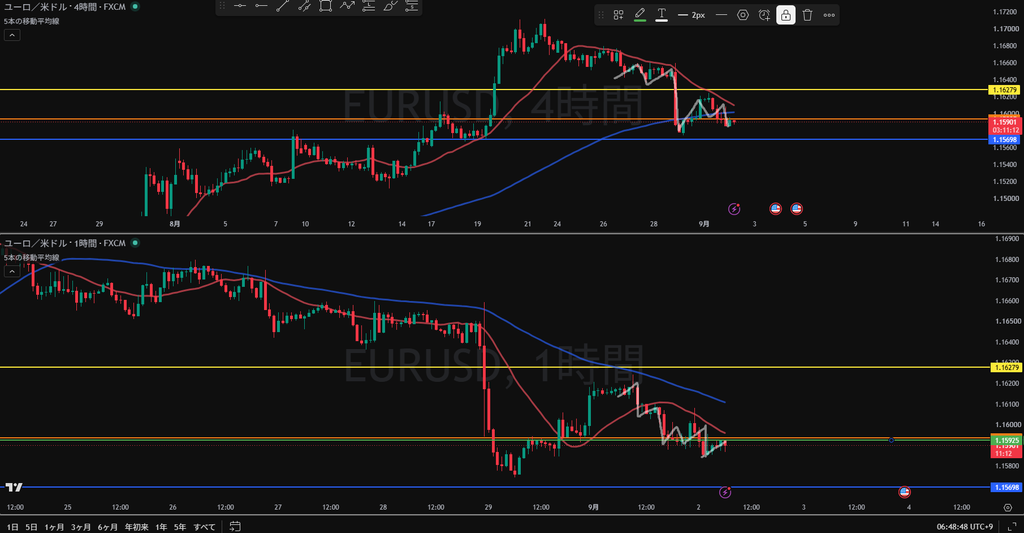Select the trend line drawing tool
Image resolution: width=1024 pixels, height=533 pixels.
283,7
